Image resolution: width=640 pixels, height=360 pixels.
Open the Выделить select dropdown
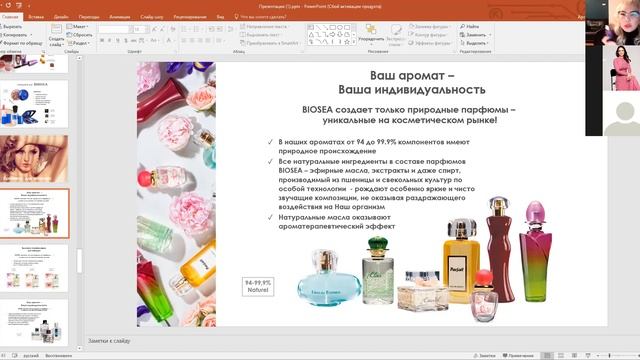(474, 43)
